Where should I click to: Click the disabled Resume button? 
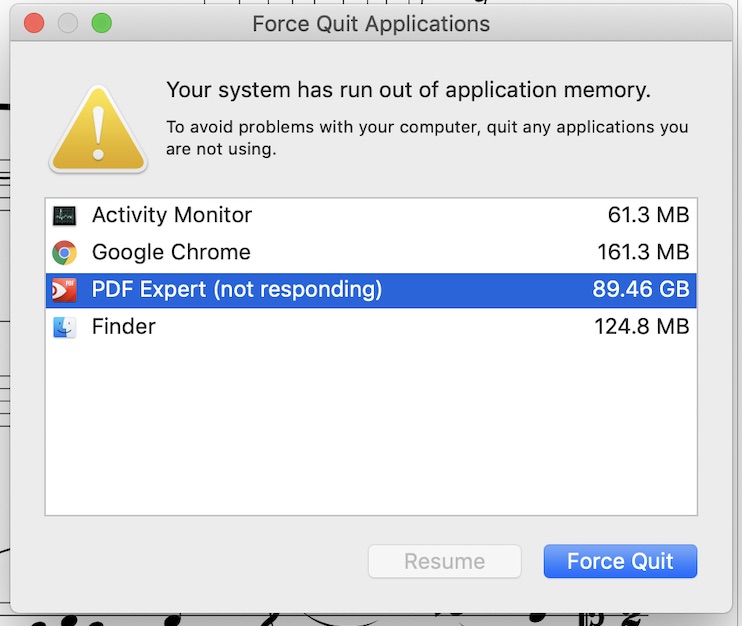(x=444, y=561)
